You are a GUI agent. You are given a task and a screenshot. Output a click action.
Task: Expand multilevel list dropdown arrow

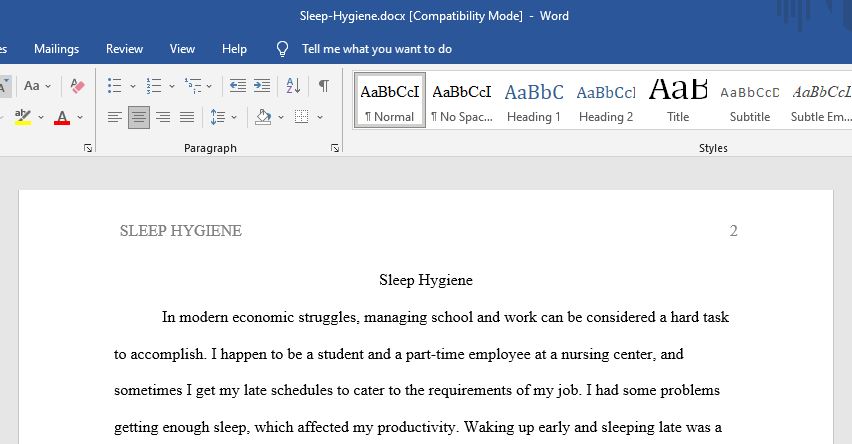209,86
